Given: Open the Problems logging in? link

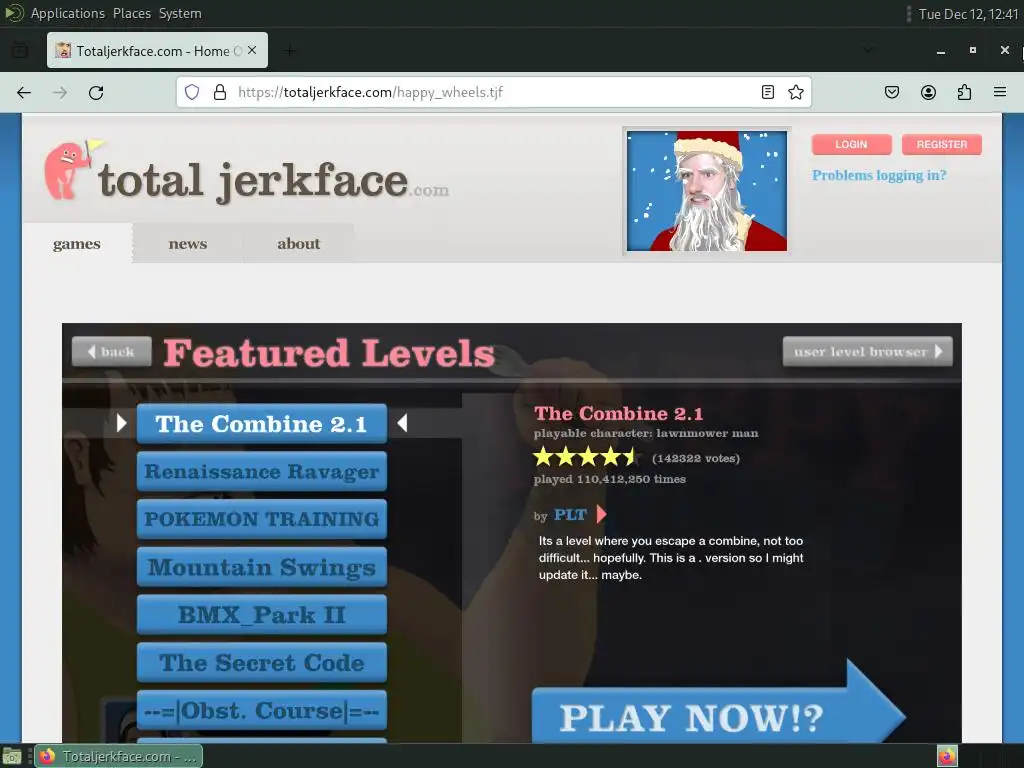Looking at the screenshot, I should (879, 175).
